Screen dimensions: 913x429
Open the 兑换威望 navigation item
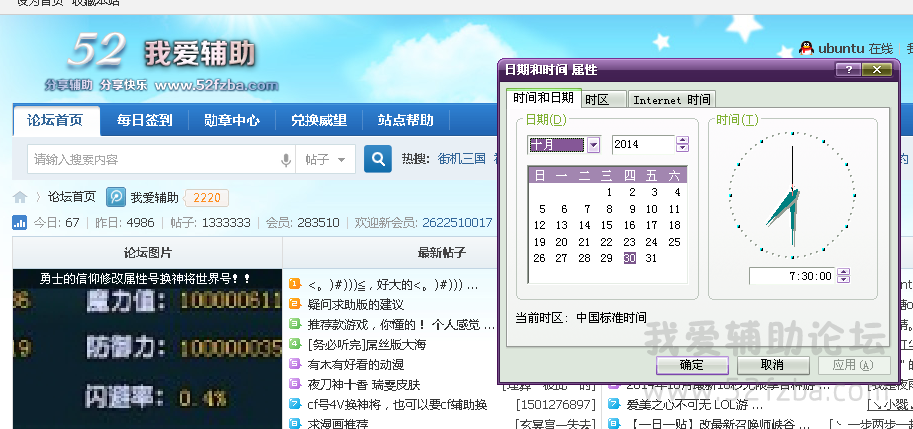[x=319, y=120]
